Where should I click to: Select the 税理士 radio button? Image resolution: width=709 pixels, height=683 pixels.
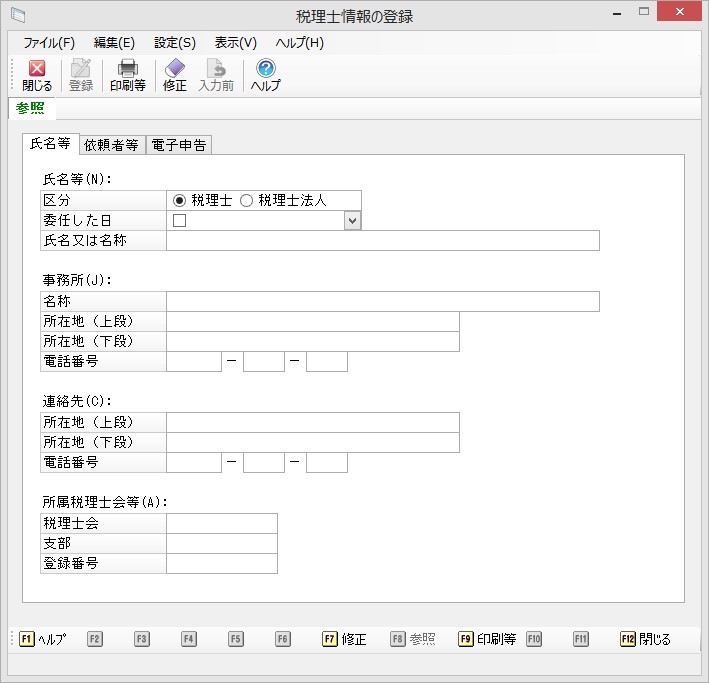pyautogui.click(x=180, y=200)
